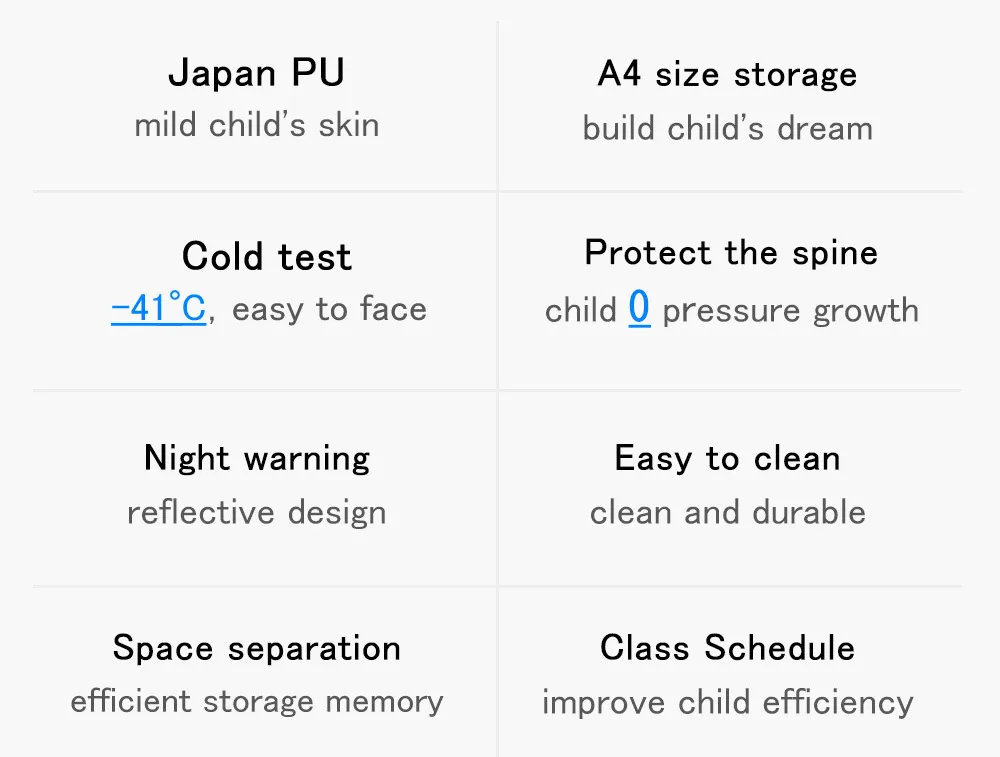Select the Cold test heading
The width and height of the screenshot is (1000, 757).
pos(267,256)
